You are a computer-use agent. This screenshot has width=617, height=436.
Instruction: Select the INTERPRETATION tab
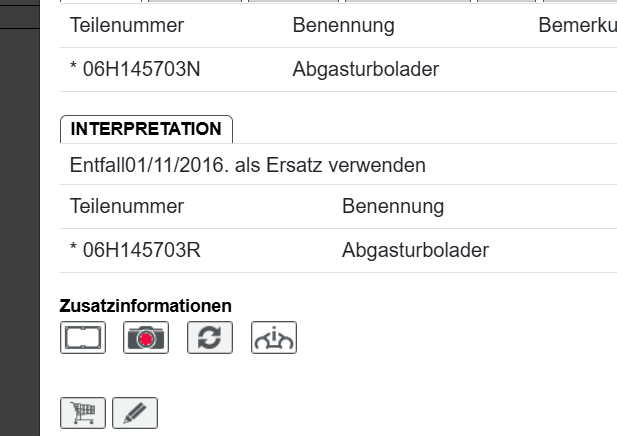(x=146, y=129)
